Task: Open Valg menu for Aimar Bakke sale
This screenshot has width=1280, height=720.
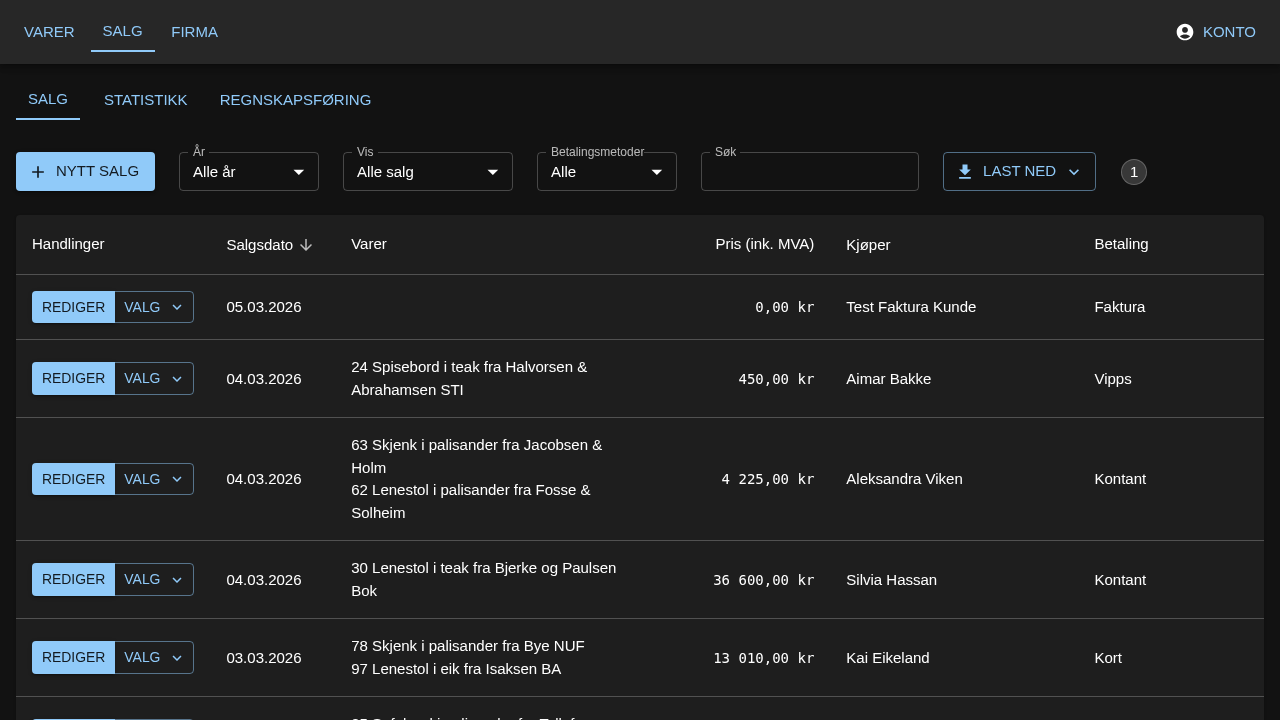Action: [154, 379]
